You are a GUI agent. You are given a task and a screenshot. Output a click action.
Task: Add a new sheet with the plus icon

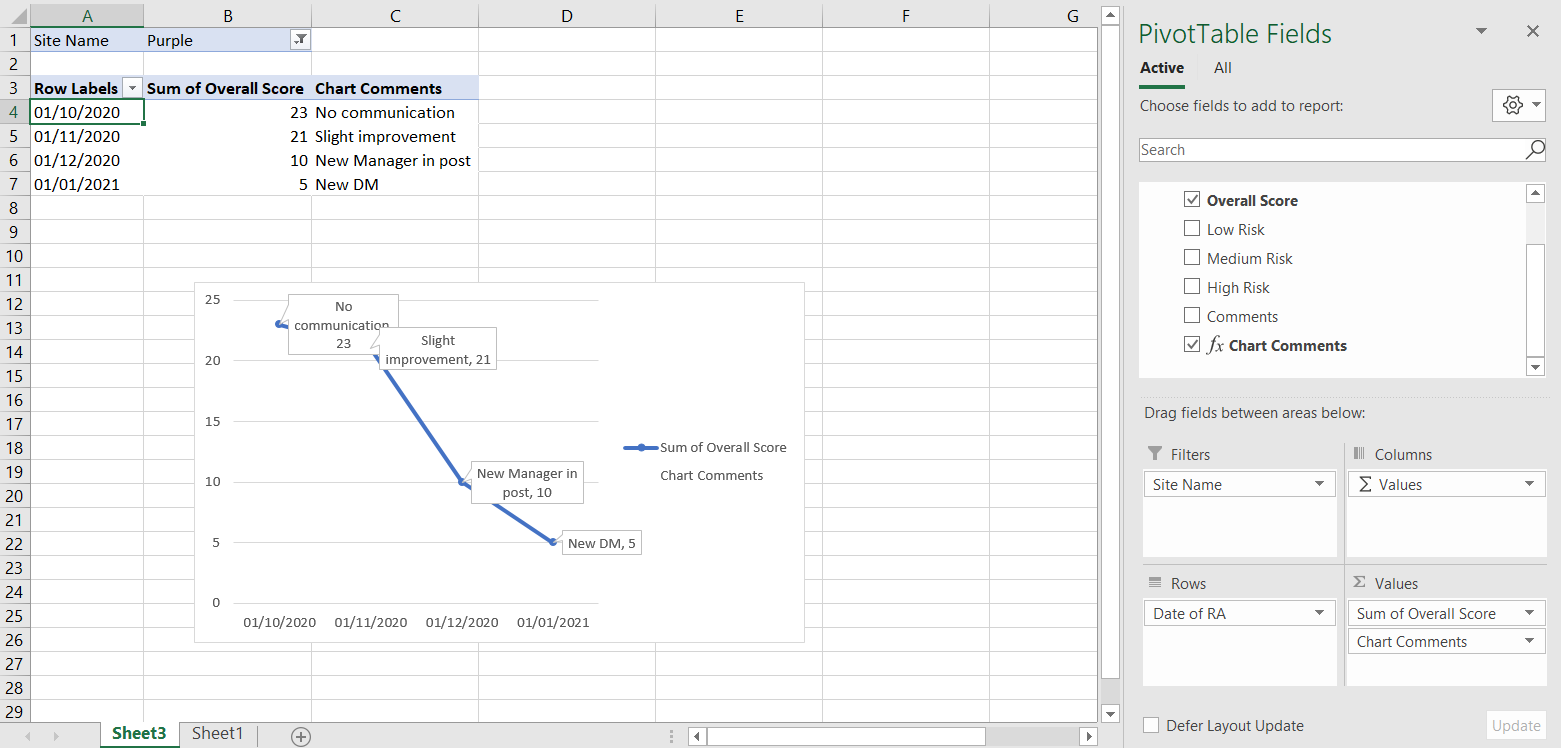[x=301, y=736]
